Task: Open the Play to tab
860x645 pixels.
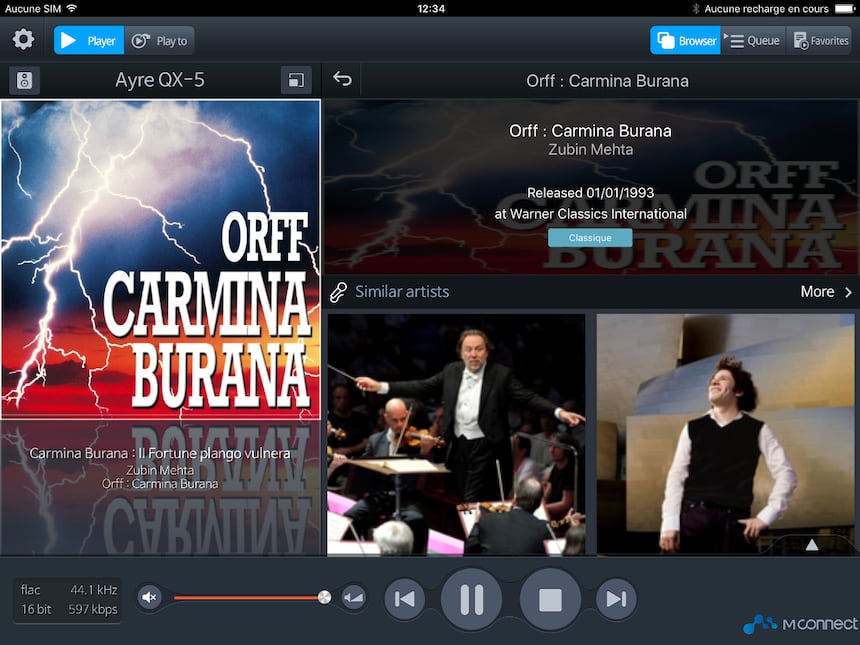Action: point(159,41)
